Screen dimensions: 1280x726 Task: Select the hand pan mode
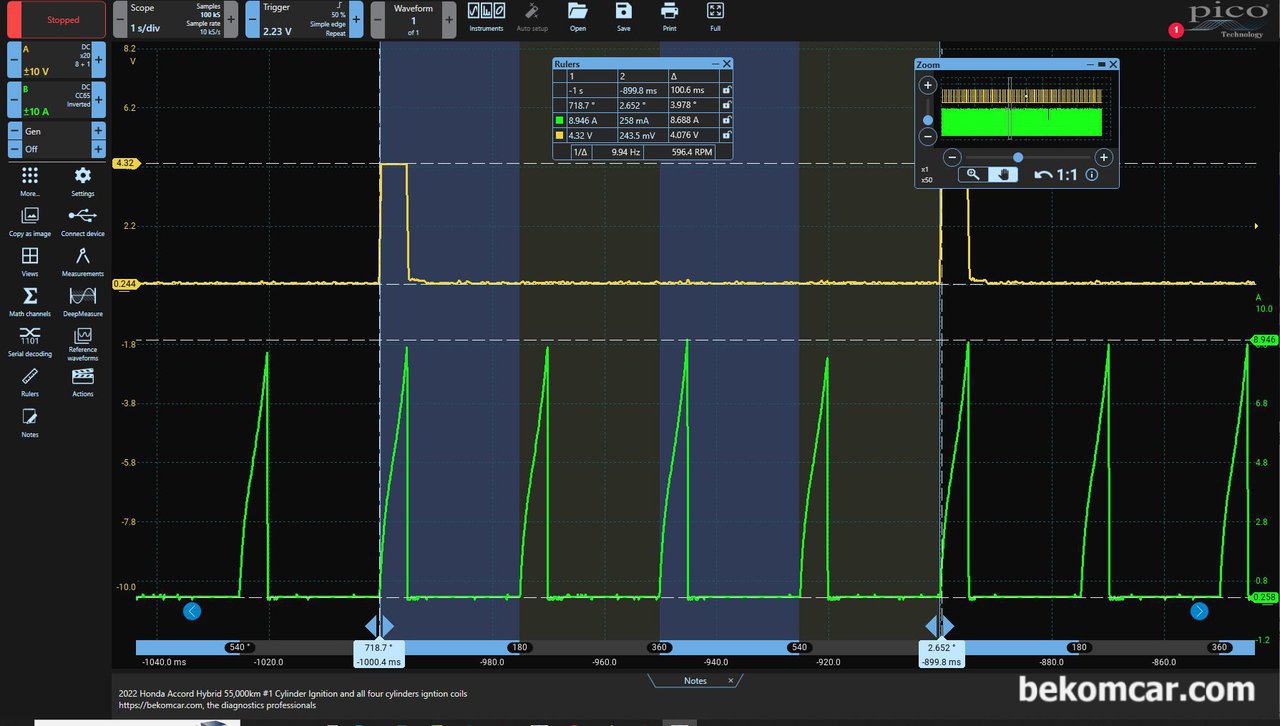(1003, 174)
